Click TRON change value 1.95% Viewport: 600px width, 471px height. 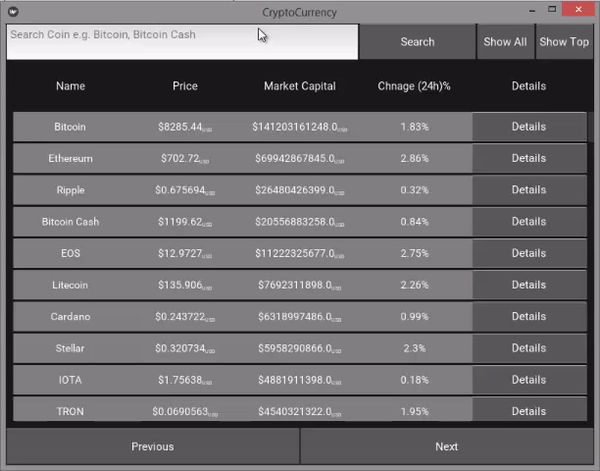pyautogui.click(x=414, y=411)
